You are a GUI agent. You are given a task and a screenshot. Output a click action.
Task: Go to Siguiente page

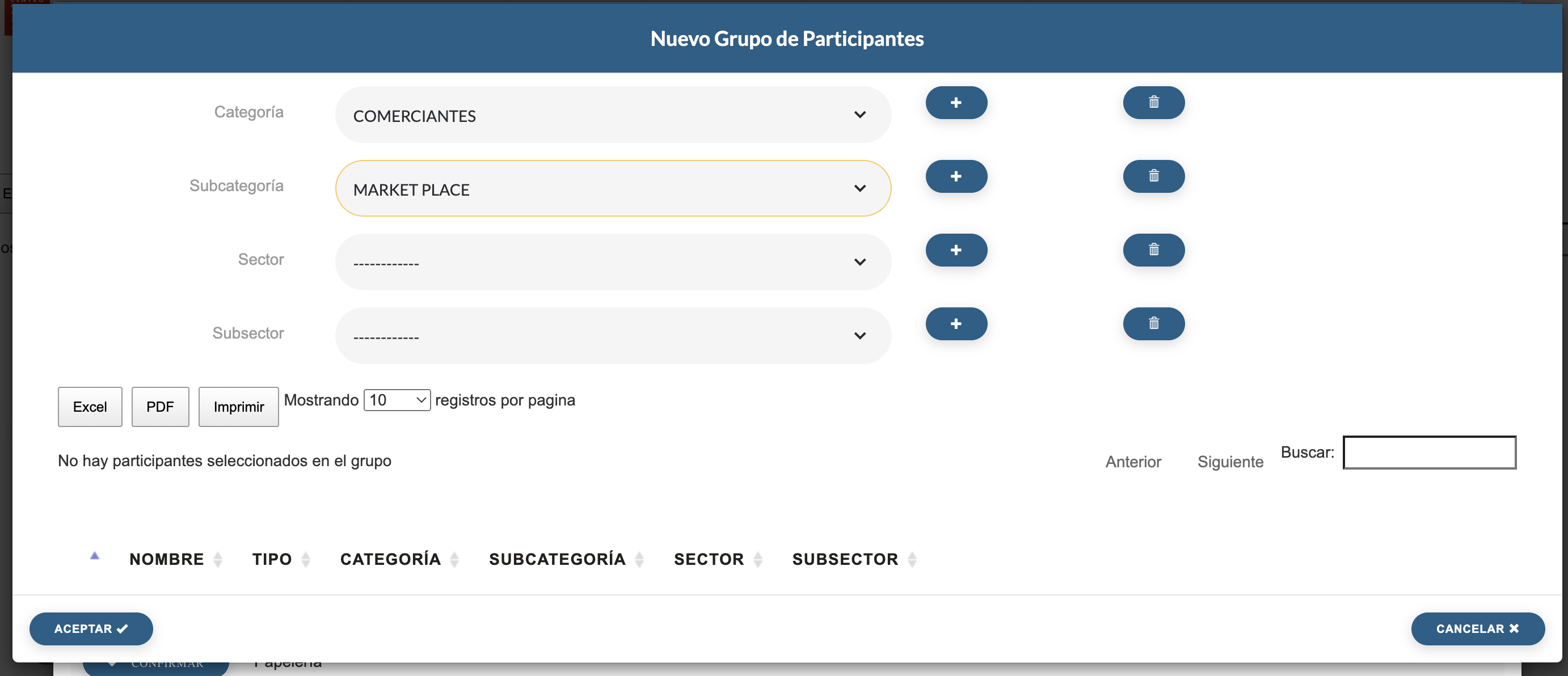pyautogui.click(x=1229, y=462)
